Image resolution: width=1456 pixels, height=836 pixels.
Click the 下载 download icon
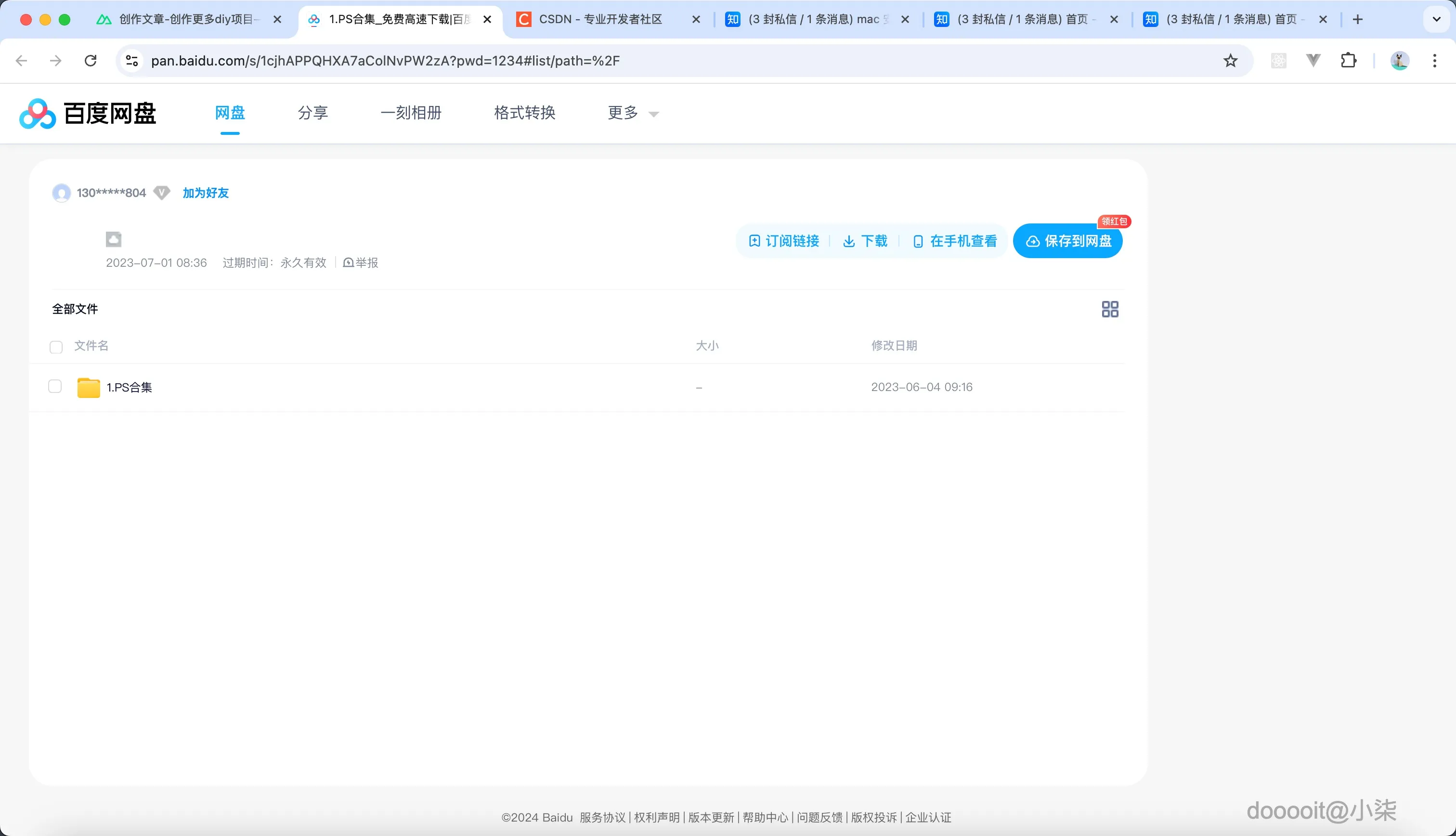click(x=849, y=241)
